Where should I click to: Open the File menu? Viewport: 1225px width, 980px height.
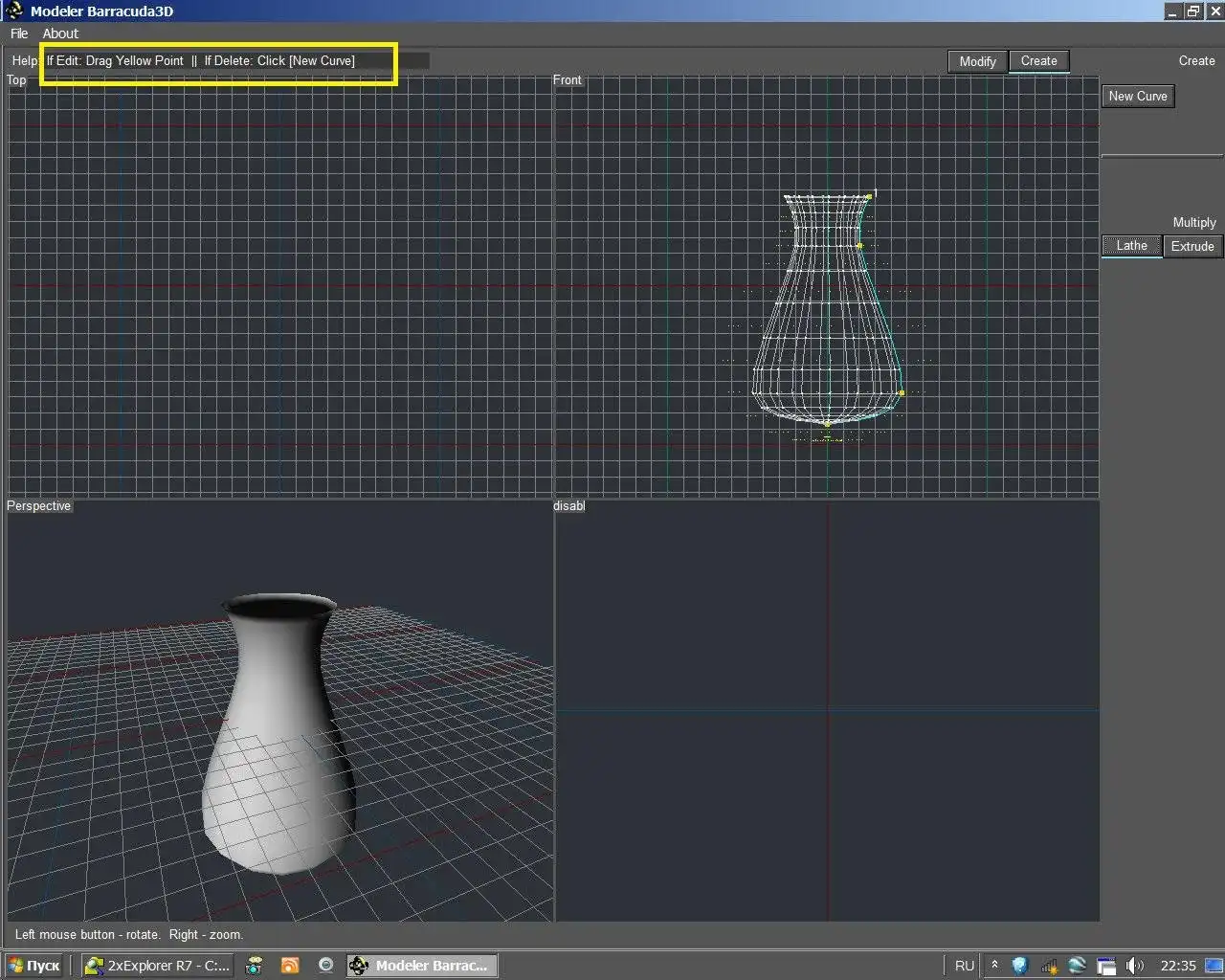point(18,33)
